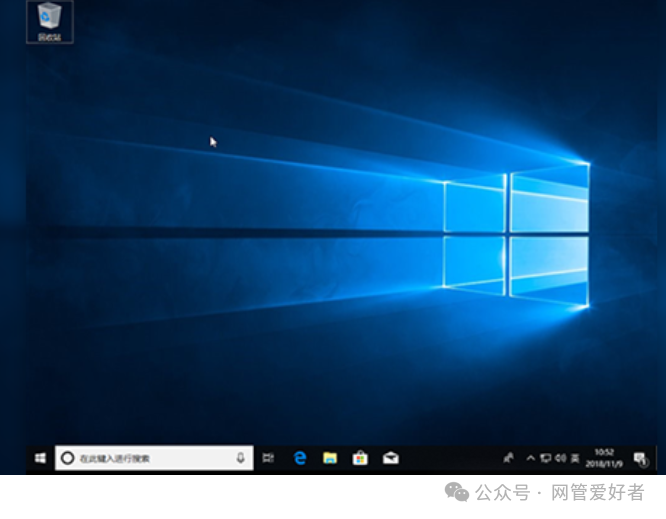Open the Mail app from taskbar
666x519 pixels.
coord(391,458)
